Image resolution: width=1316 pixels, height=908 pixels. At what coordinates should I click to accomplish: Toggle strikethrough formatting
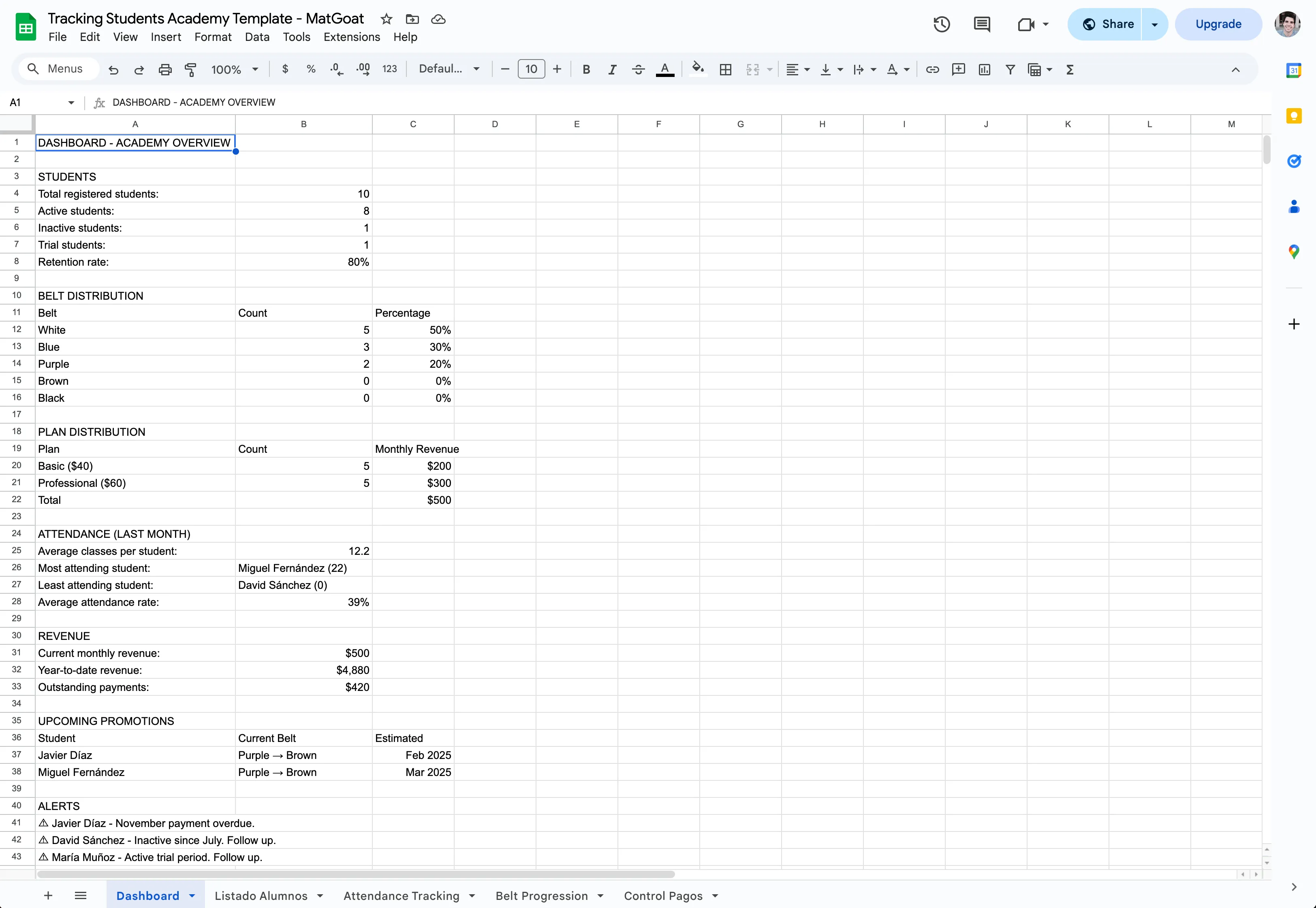tap(638, 69)
